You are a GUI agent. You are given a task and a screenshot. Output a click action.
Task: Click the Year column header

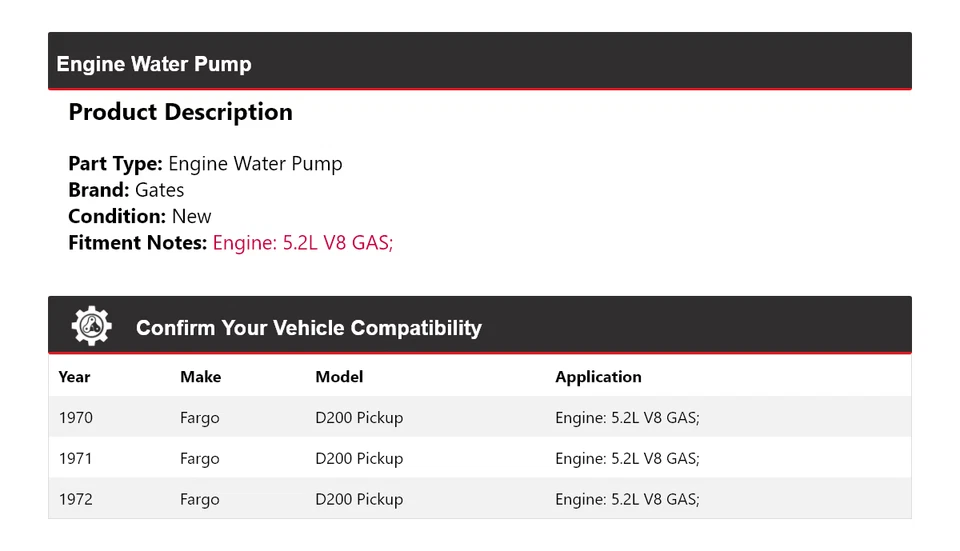74,377
